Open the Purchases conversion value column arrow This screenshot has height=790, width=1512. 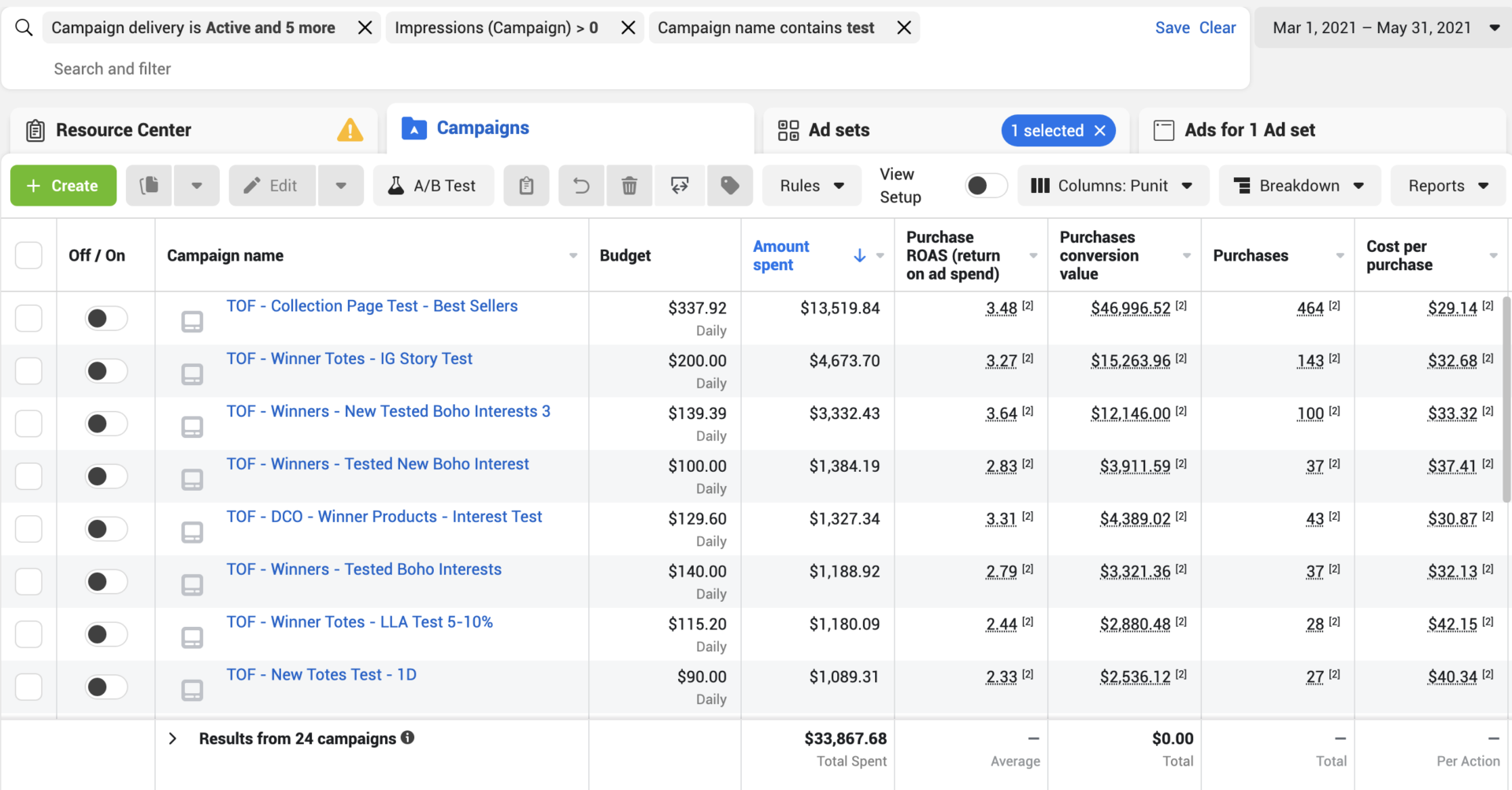(x=1187, y=255)
